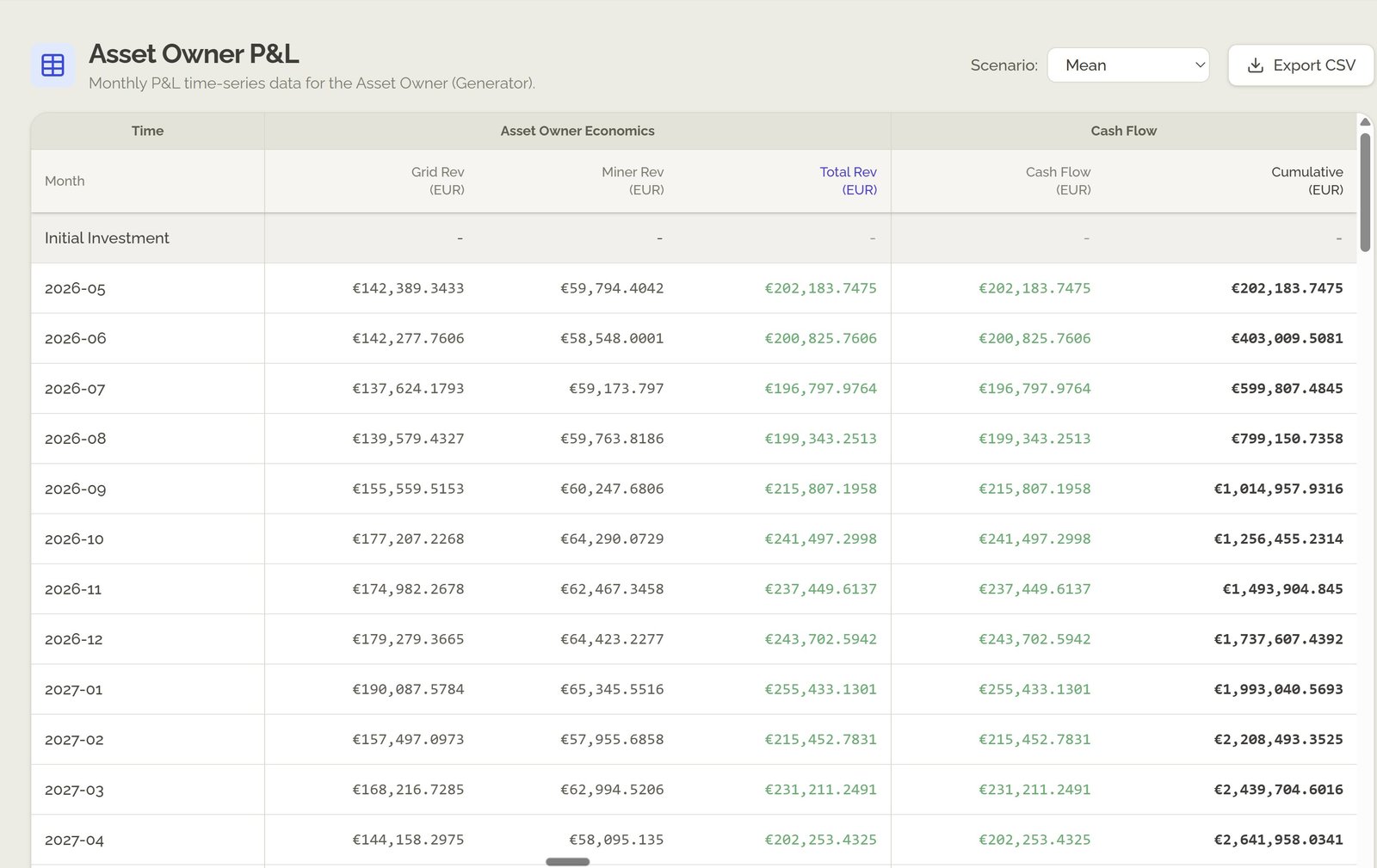The height and width of the screenshot is (868, 1377).
Task: Click the Time group header
Action: tap(147, 131)
